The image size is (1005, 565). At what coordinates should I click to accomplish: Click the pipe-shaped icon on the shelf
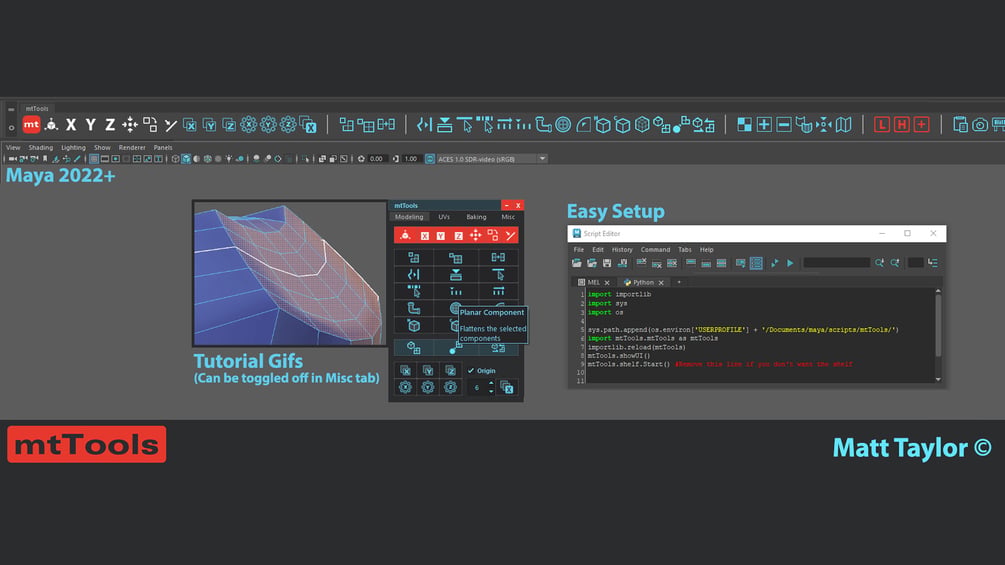[544, 124]
